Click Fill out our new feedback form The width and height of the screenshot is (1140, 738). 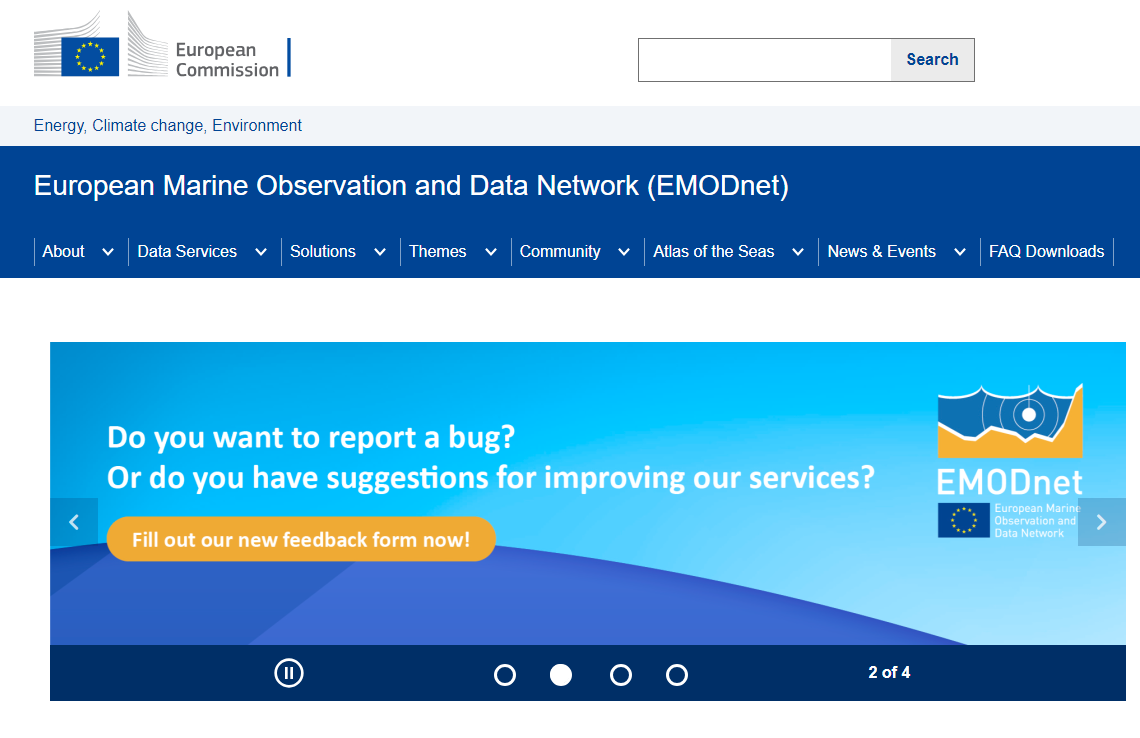[301, 539]
